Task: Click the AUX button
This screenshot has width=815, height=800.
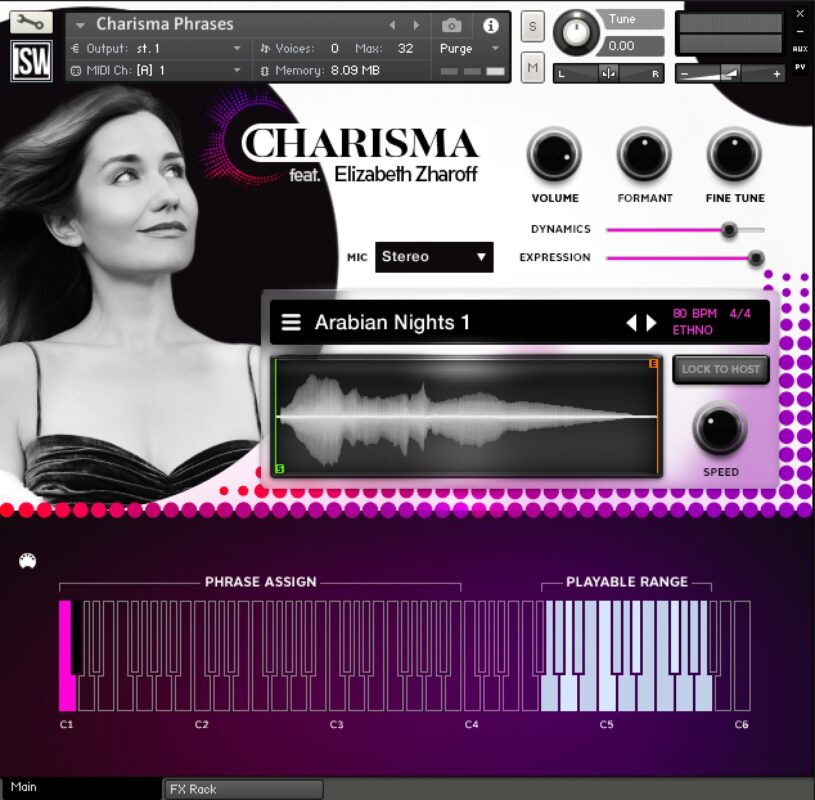Action: click(800, 48)
